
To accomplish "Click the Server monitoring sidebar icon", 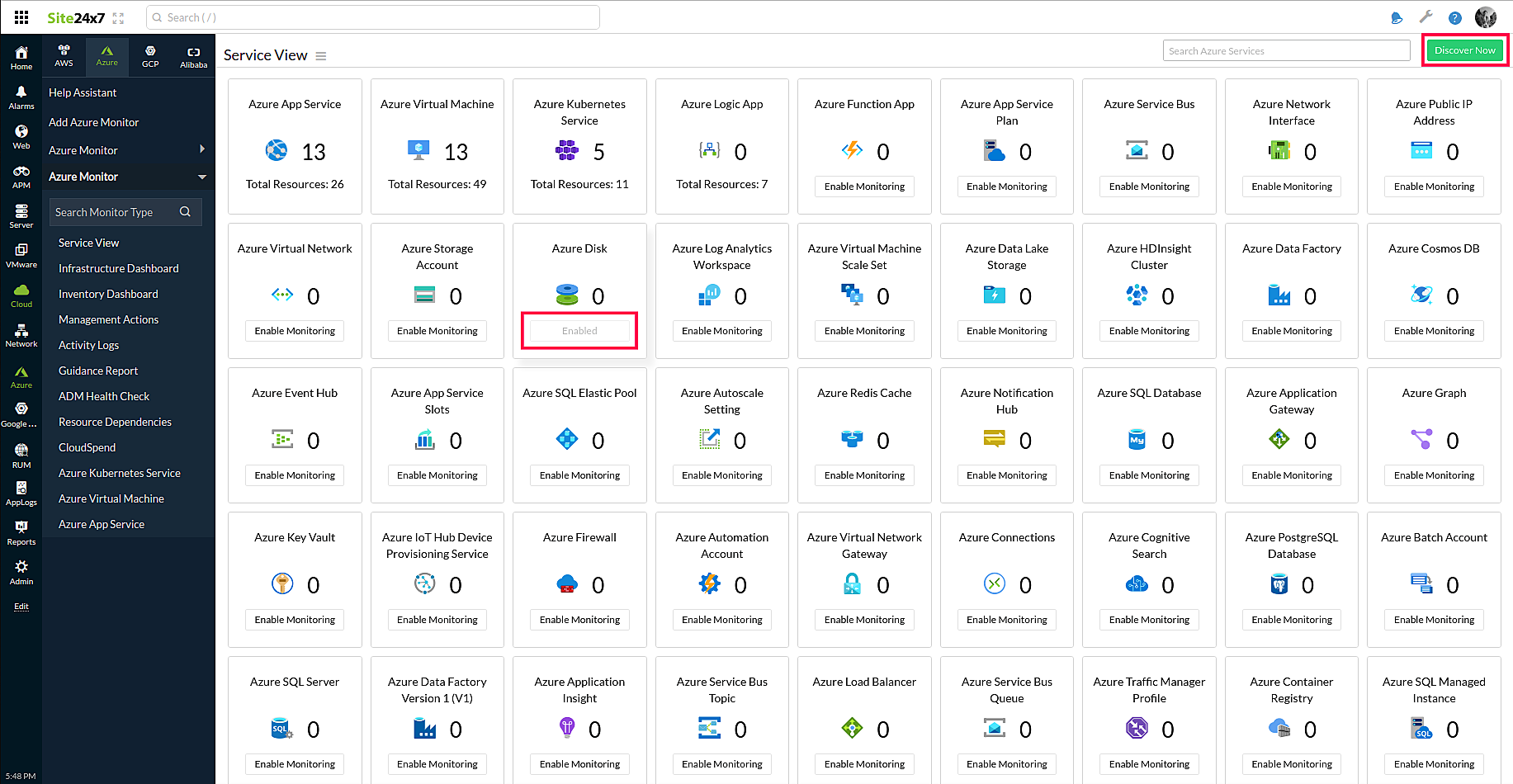I will (21, 215).
